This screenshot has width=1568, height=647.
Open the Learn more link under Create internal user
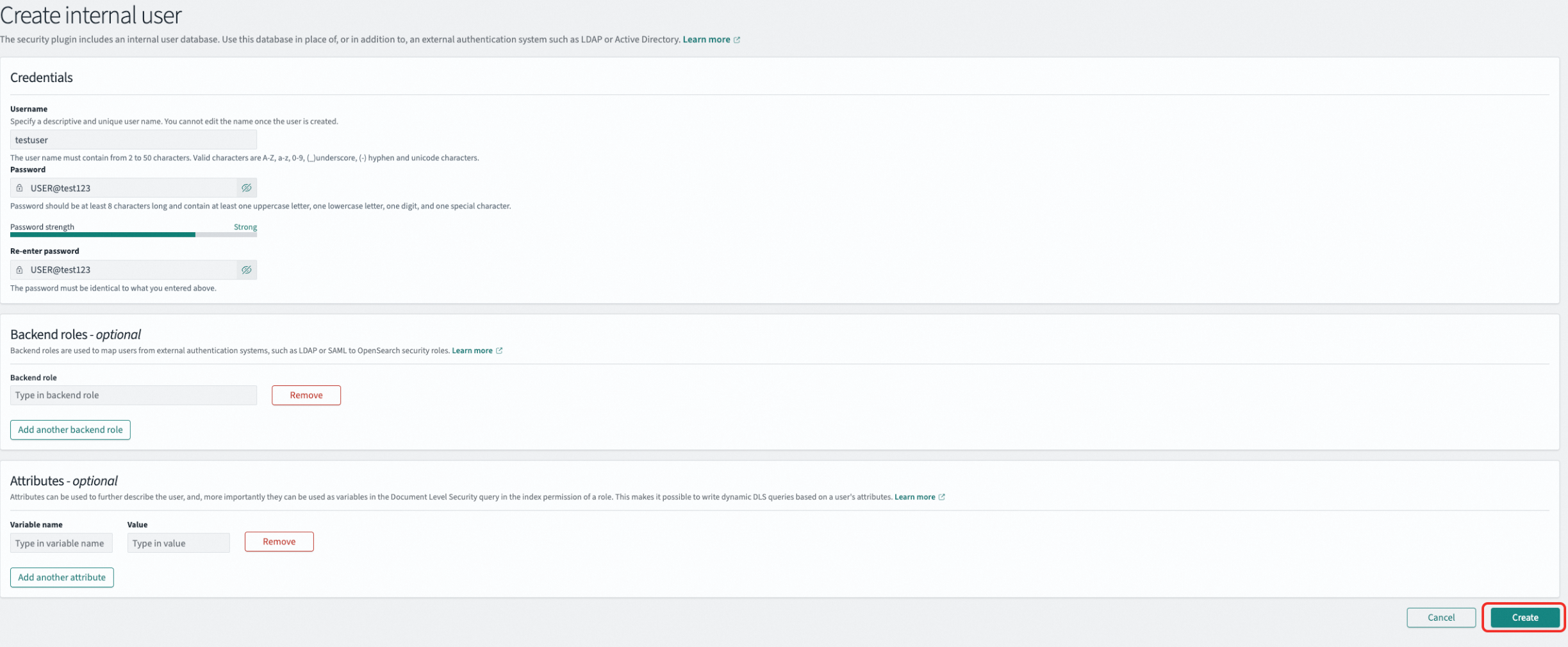click(706, 39)
